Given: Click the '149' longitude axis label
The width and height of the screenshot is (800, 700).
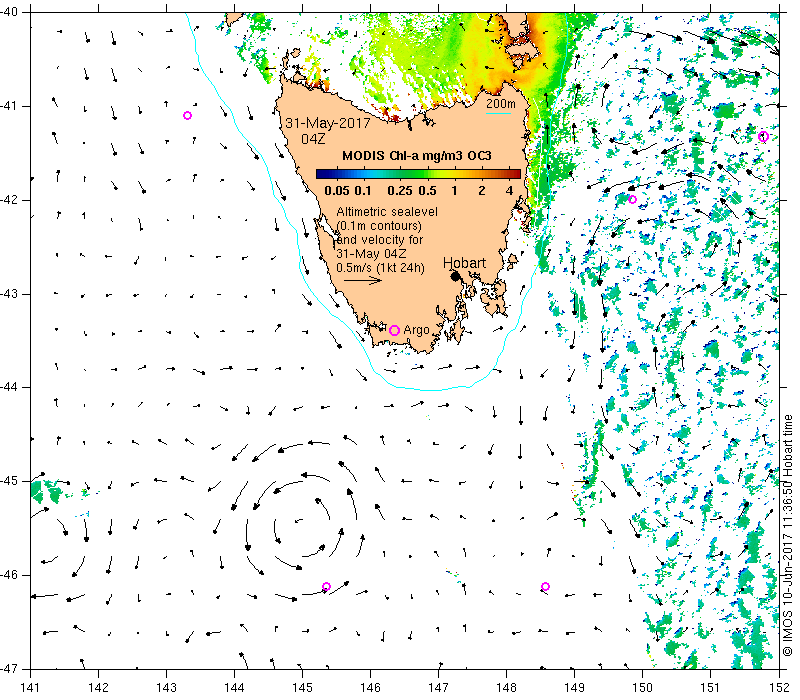Looking at the screenshot, I should click(574, 687).
